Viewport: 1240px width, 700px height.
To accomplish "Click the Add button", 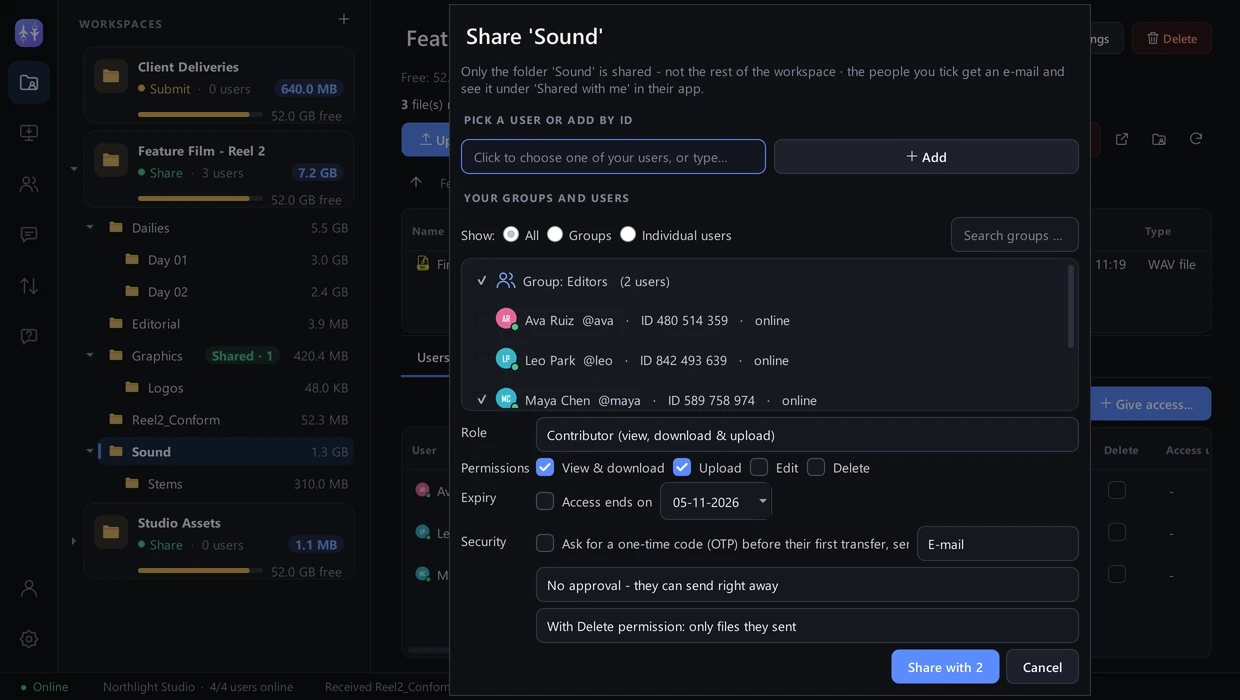I will (x=926, y=157).
